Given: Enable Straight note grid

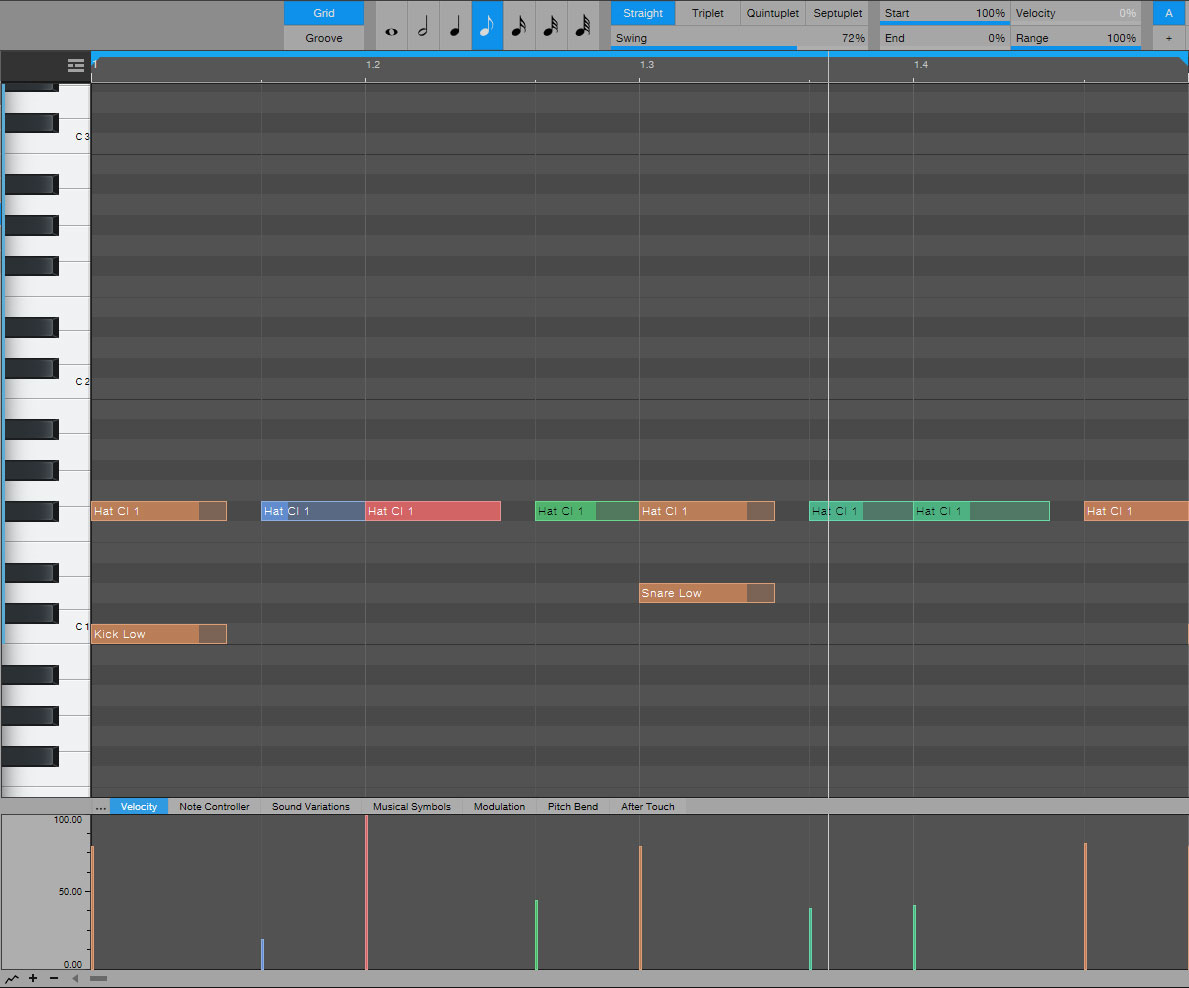Looking at the screenshot, I should point(643,13).
